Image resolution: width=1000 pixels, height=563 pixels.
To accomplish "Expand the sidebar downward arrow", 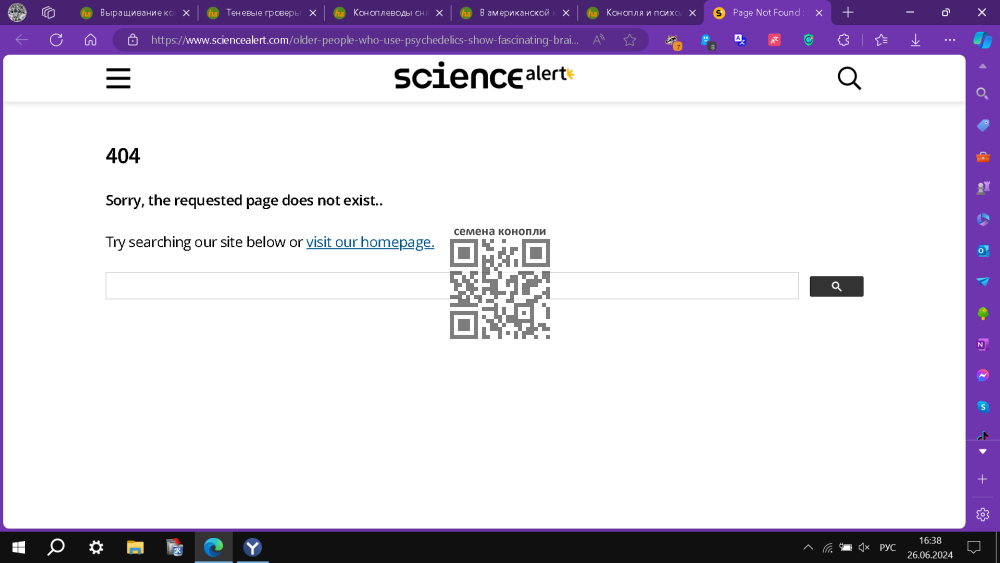I will pos(983,451).
